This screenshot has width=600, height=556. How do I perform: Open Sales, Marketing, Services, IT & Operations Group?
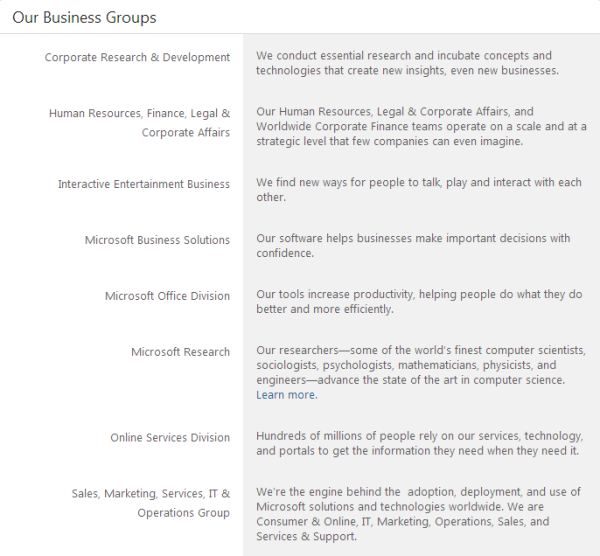(150, 503)
